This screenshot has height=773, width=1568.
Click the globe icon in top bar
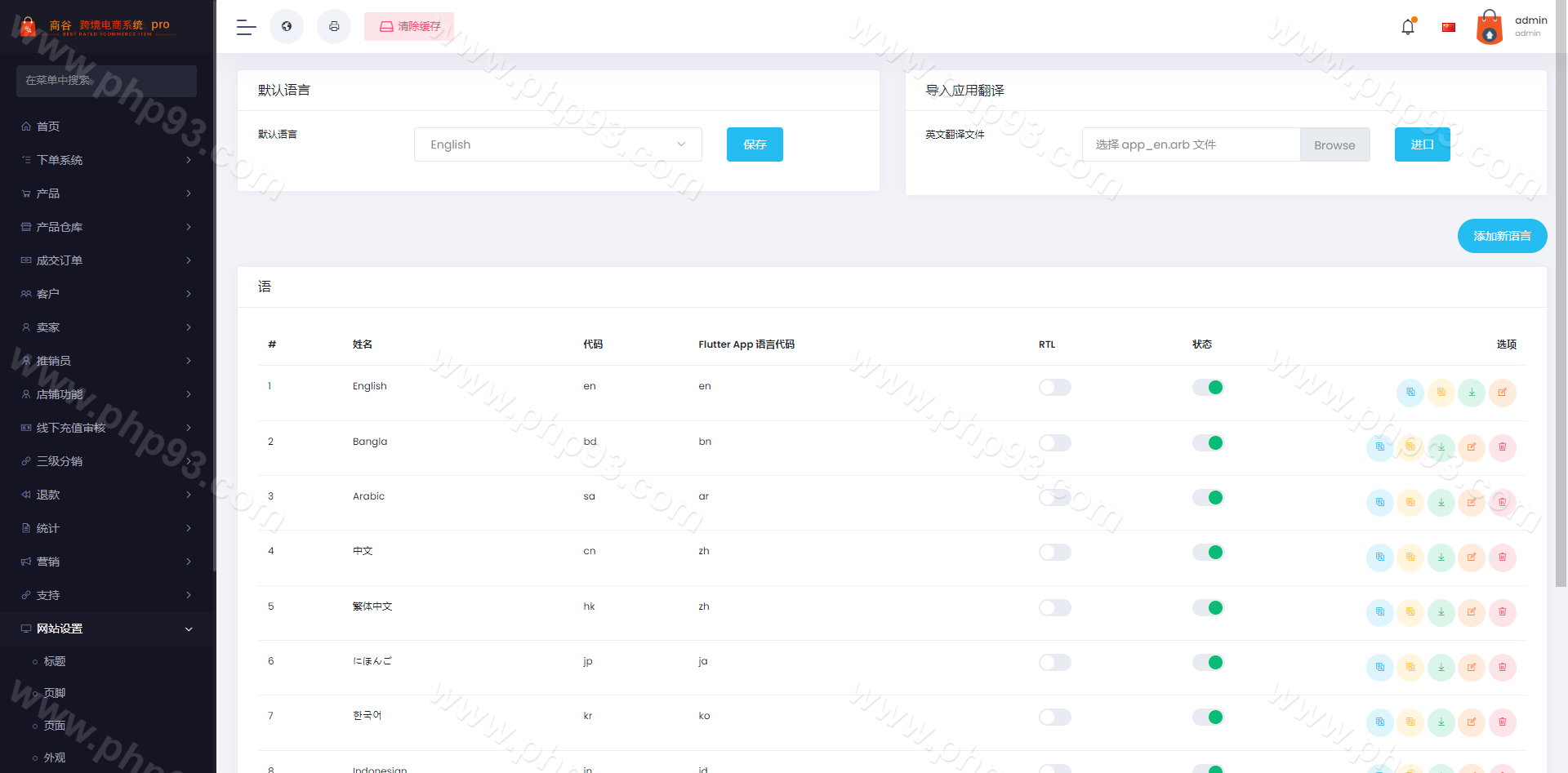(287, 27)
